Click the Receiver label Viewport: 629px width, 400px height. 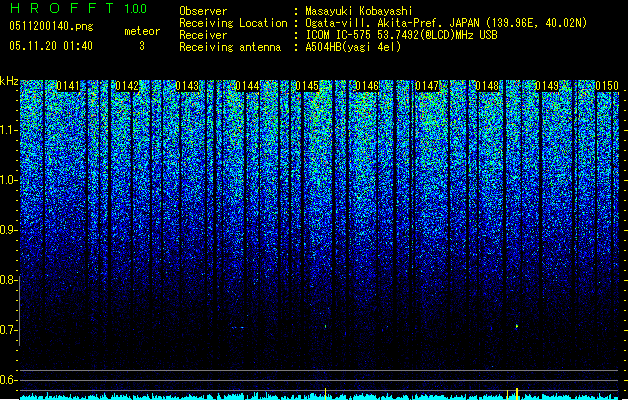203,35
